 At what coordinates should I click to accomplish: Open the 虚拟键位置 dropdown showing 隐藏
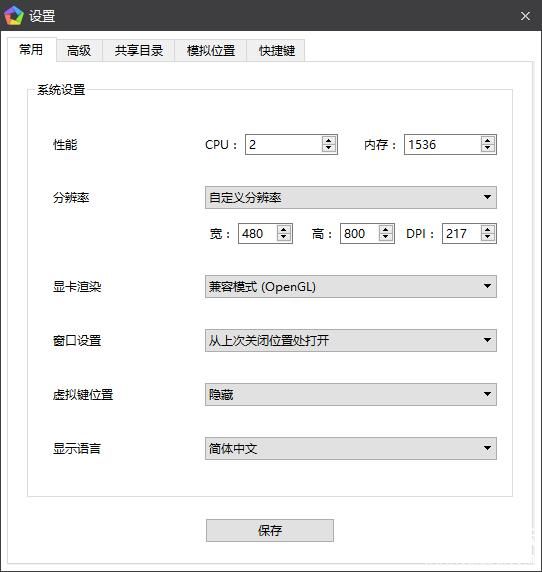tap(351, 394)
